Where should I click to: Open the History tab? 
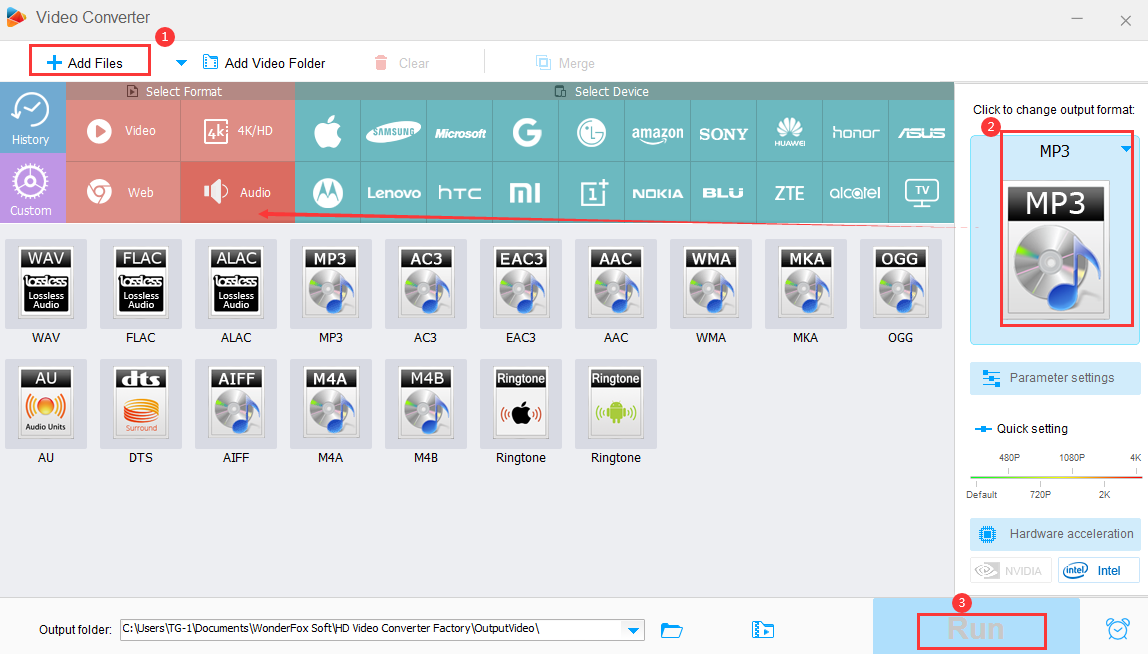click(31, 118)
